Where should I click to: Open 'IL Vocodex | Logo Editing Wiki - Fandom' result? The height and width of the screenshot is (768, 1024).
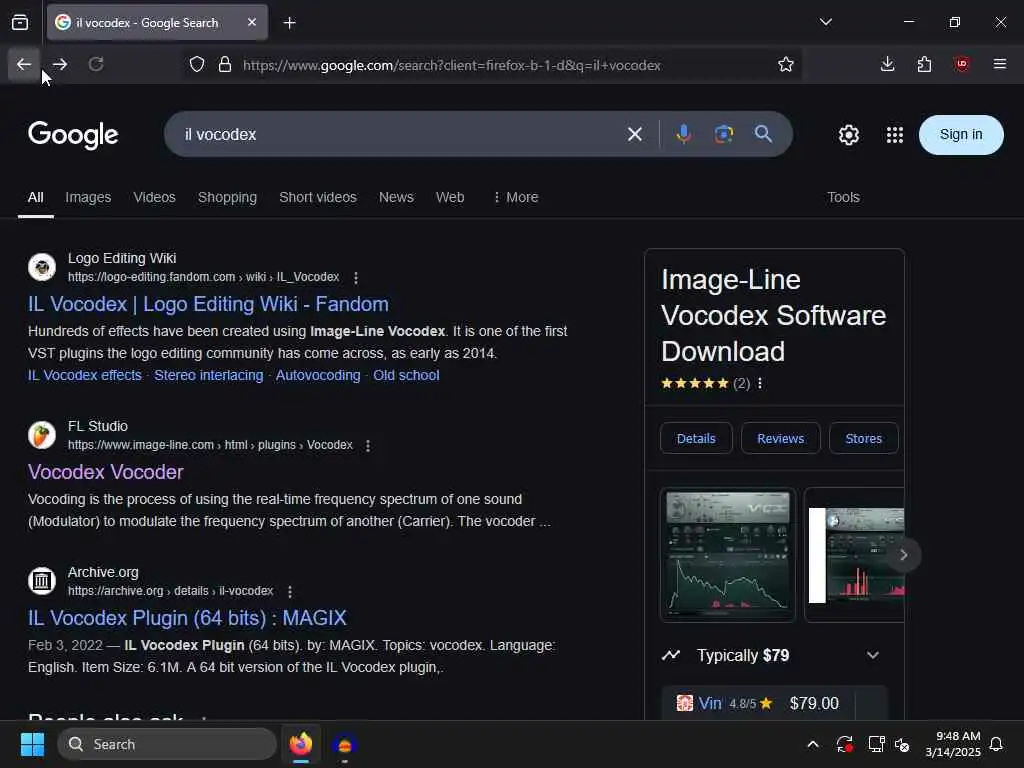click(x=208, y=304)
